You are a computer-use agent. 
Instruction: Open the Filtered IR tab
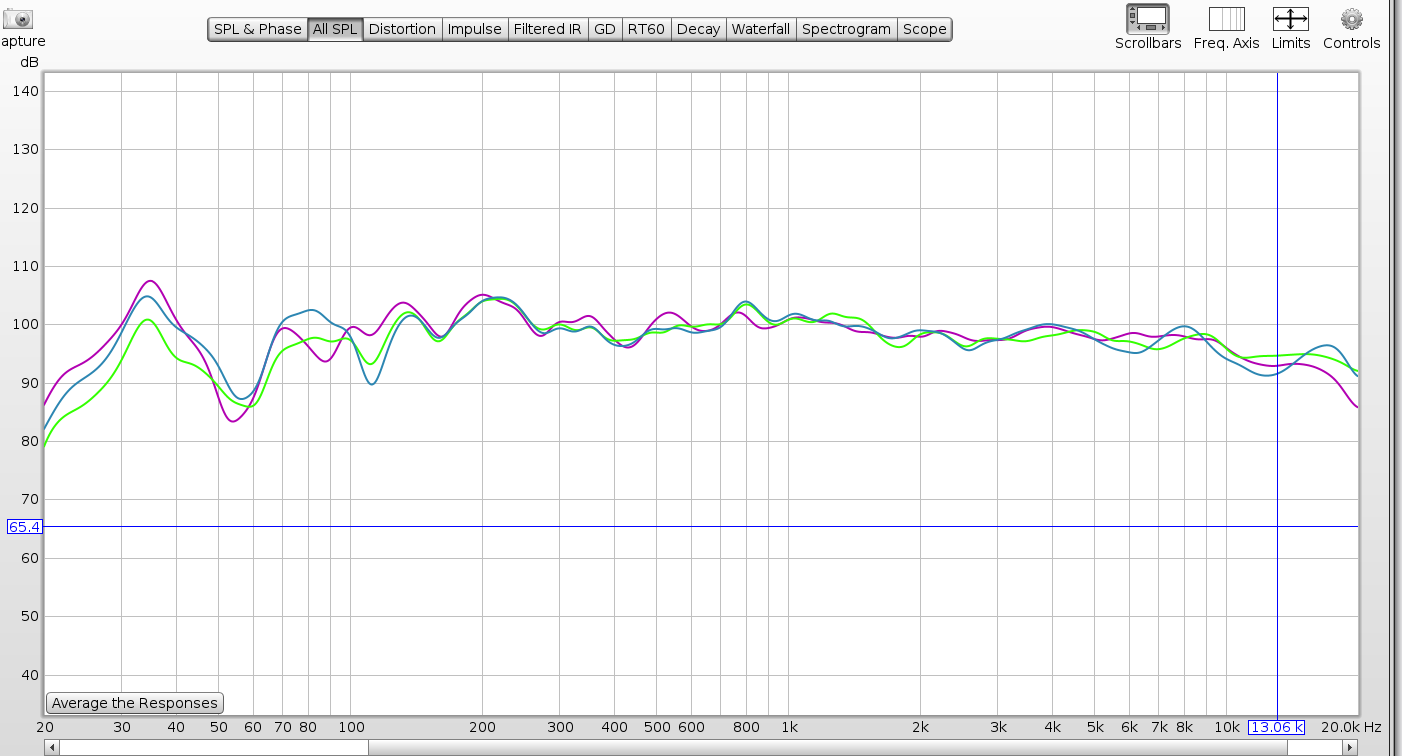click(547, 29)
